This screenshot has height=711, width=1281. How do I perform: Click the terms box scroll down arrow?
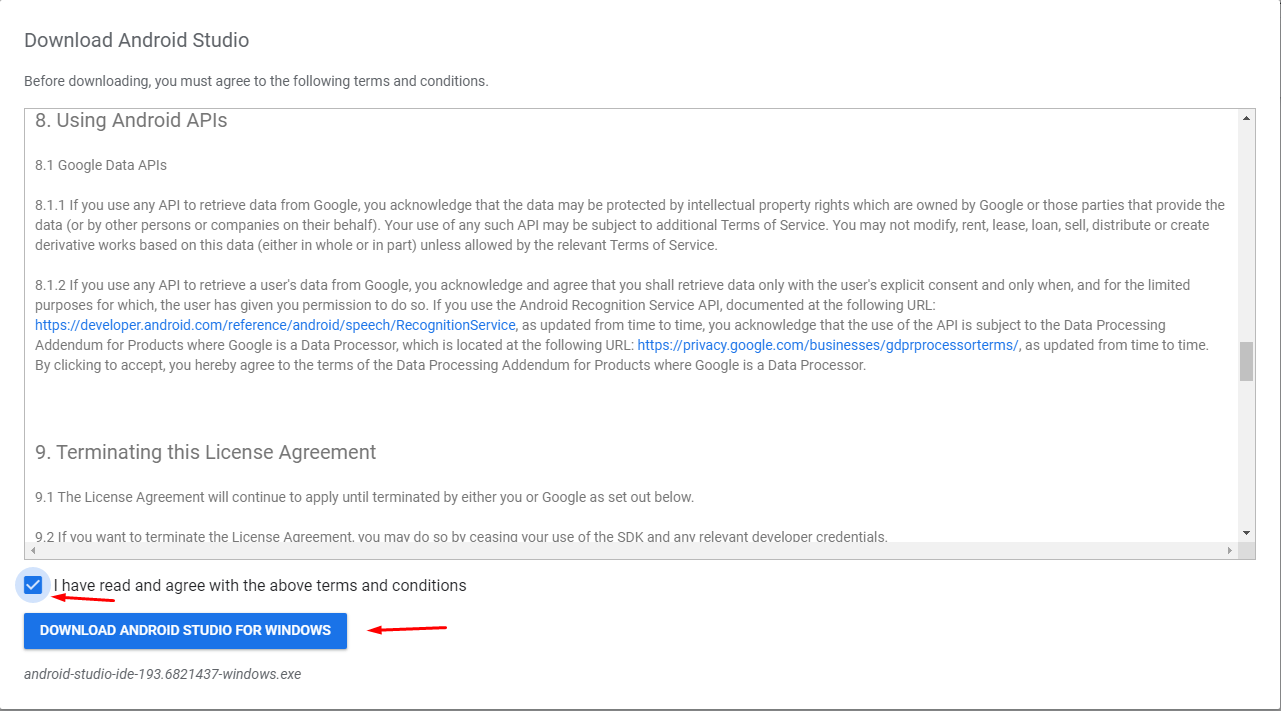(x=1246, y=533)
